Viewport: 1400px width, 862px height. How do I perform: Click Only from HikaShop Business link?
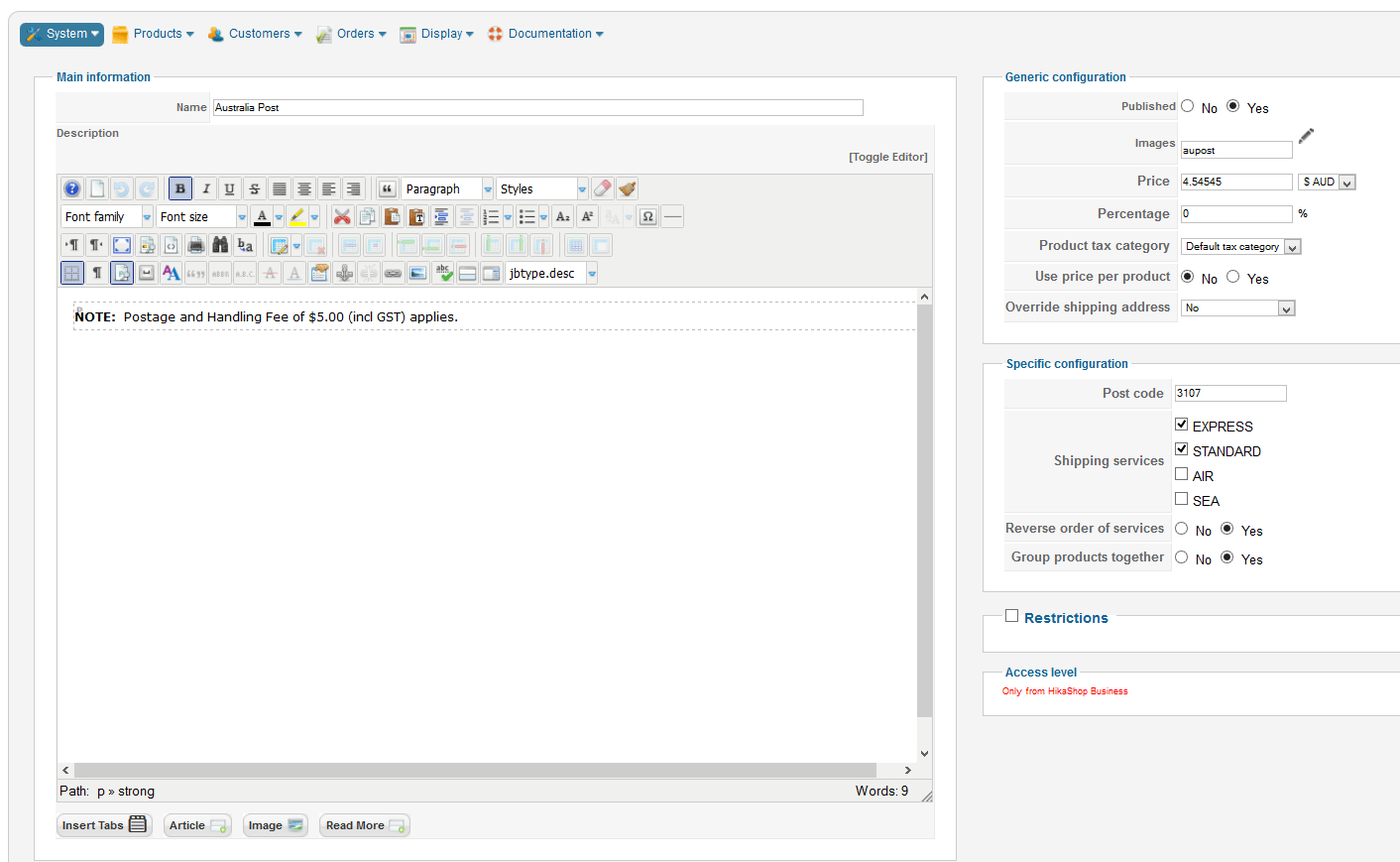tap(1065, 691)
